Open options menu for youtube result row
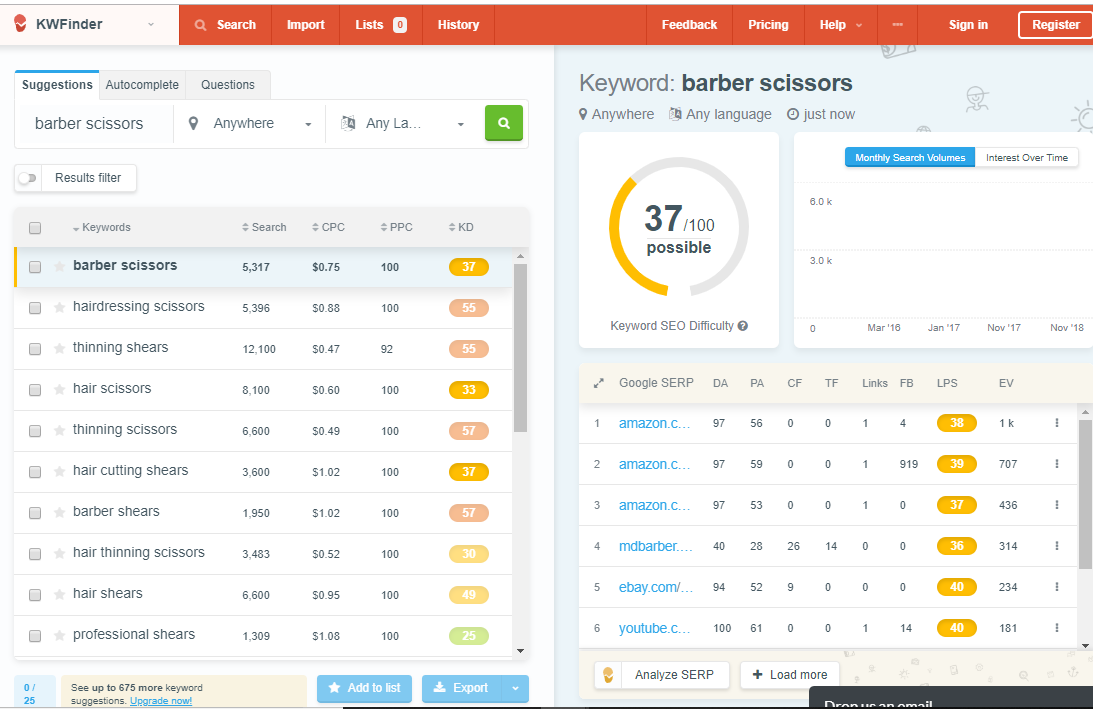This screenshot has width=1093, height=709. [1056, 628]
